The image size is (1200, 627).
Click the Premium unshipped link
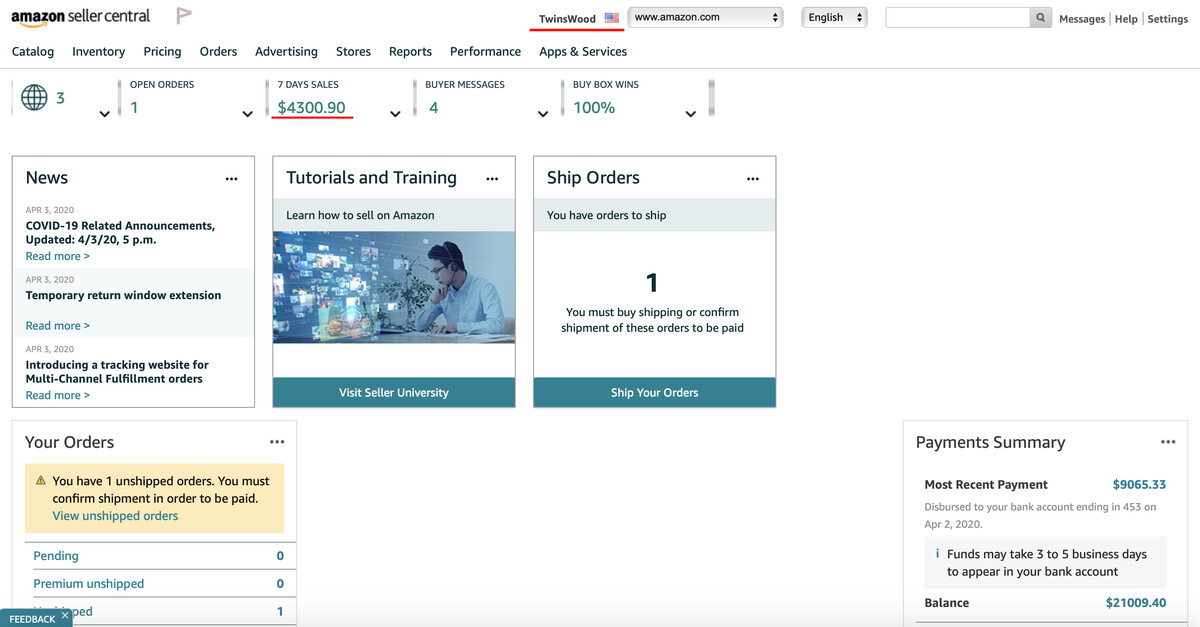(89, 583)
